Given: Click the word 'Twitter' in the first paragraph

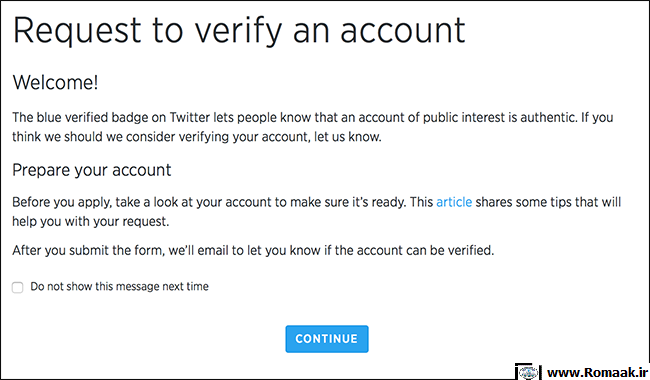Looking at the screenshot, I should click(190, 117).
